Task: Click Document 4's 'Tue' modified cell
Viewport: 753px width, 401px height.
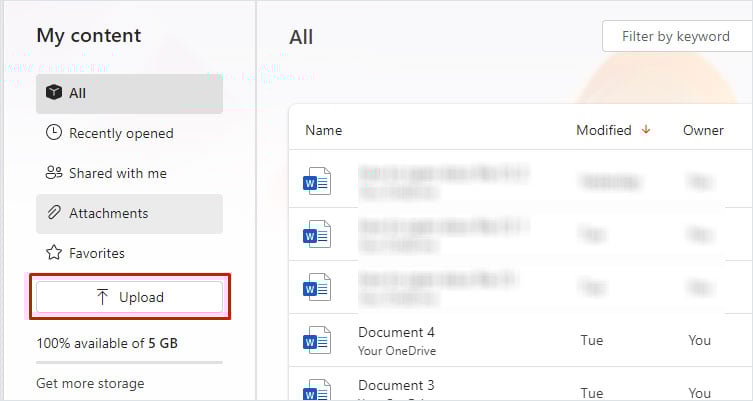Action: pyautogui.click(x=592, y=340)
